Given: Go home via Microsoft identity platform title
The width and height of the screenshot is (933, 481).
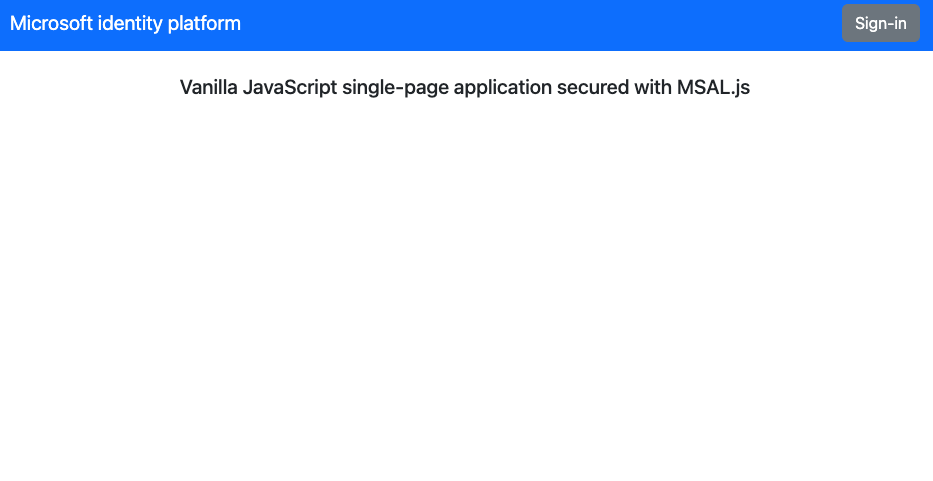Looking at the screenshot, I should click(x=125, y=23).
